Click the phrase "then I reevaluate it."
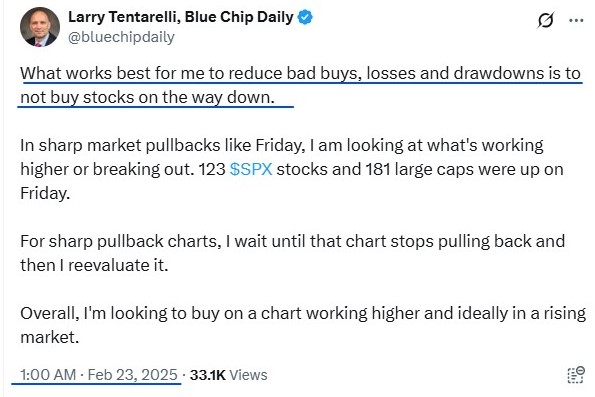Screen dimensions: 595x397 click(94, 265)
